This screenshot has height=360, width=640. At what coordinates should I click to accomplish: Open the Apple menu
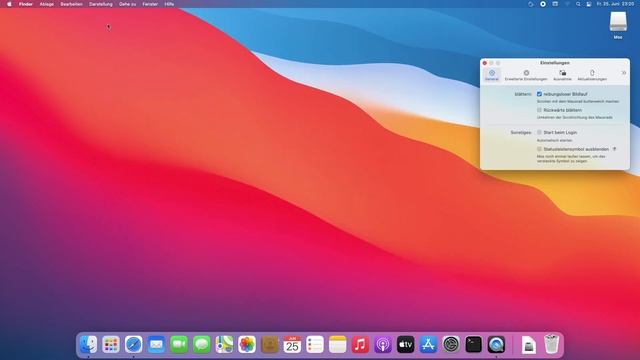point(9,4)
